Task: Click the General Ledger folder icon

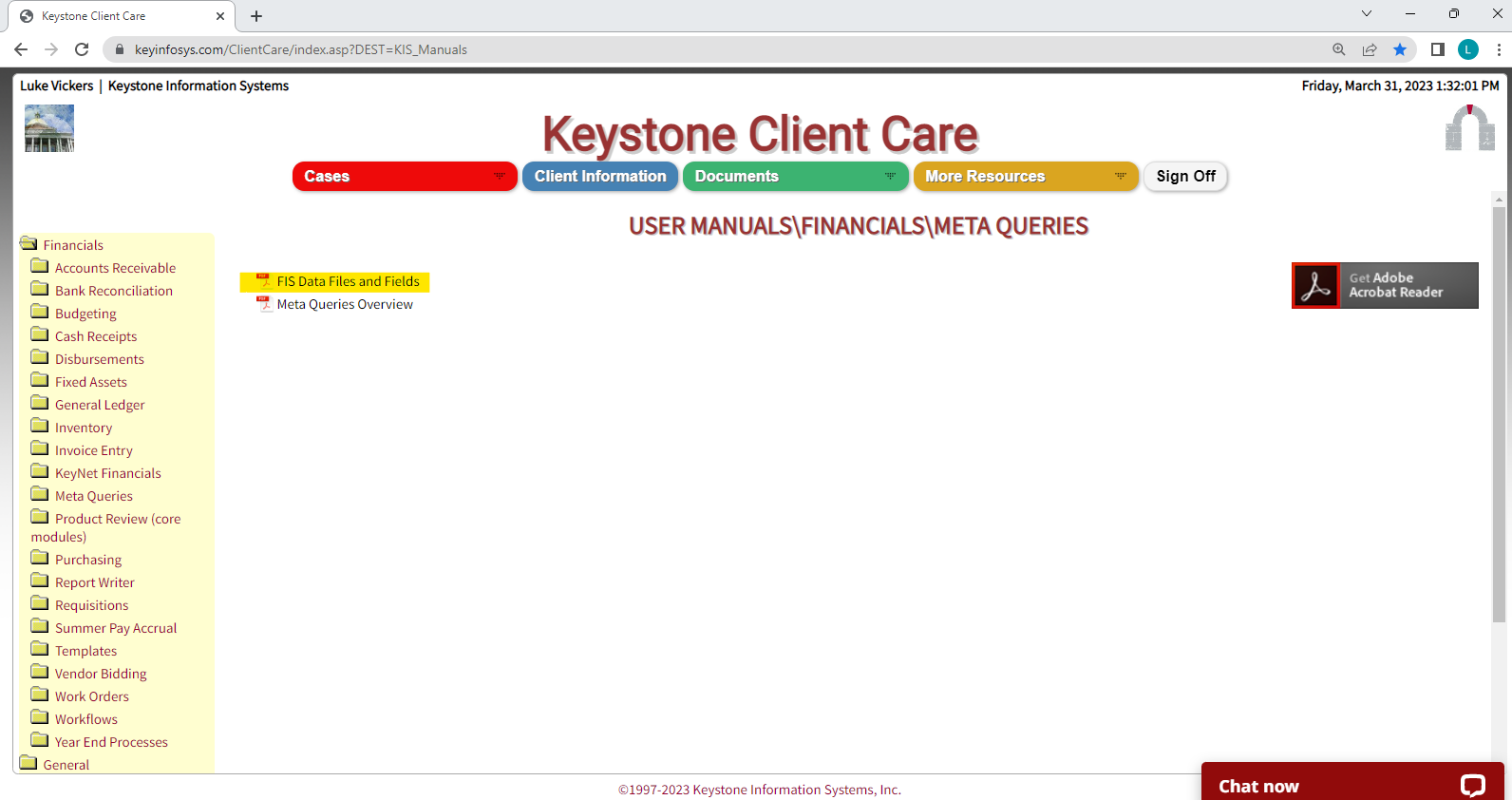Action: point(40,404)
